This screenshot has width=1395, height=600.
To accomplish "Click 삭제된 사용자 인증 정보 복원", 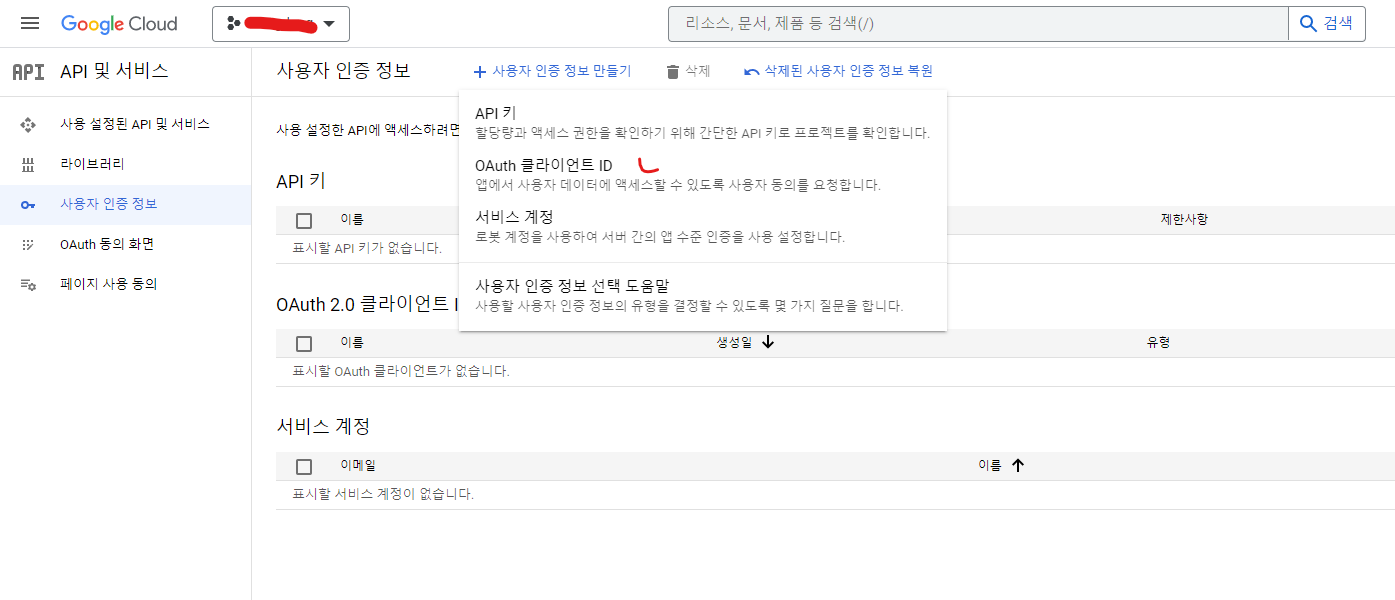I will click(x=838, y=71).
